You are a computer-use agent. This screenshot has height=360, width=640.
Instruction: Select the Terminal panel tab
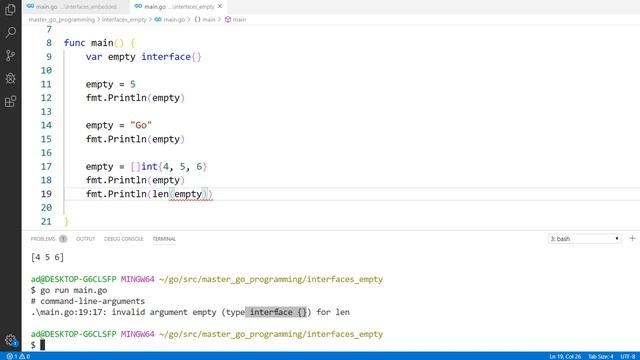(x=164, y=239)
